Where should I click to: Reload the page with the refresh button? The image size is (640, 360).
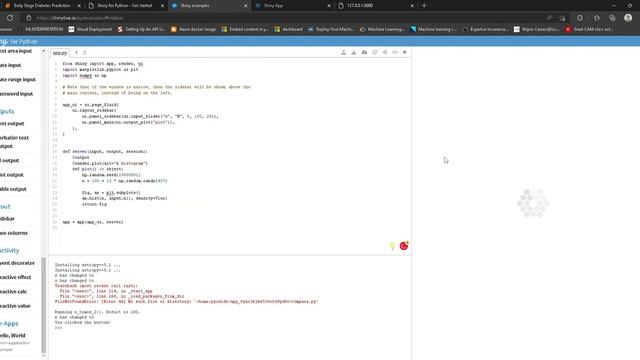point(10,18)
